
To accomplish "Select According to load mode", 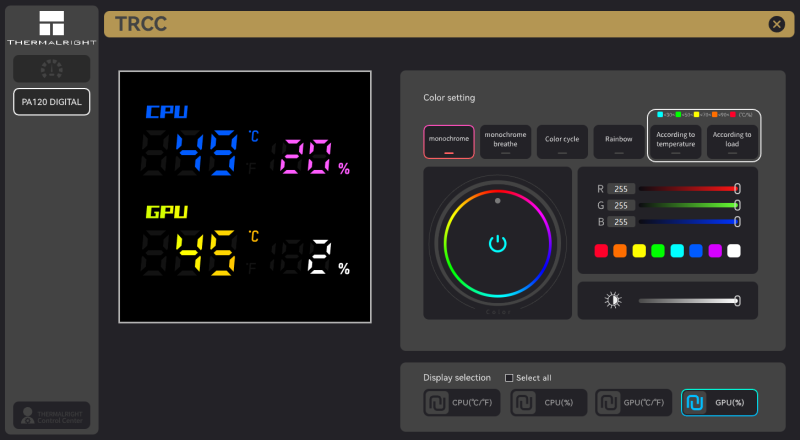I will point(732,142).
